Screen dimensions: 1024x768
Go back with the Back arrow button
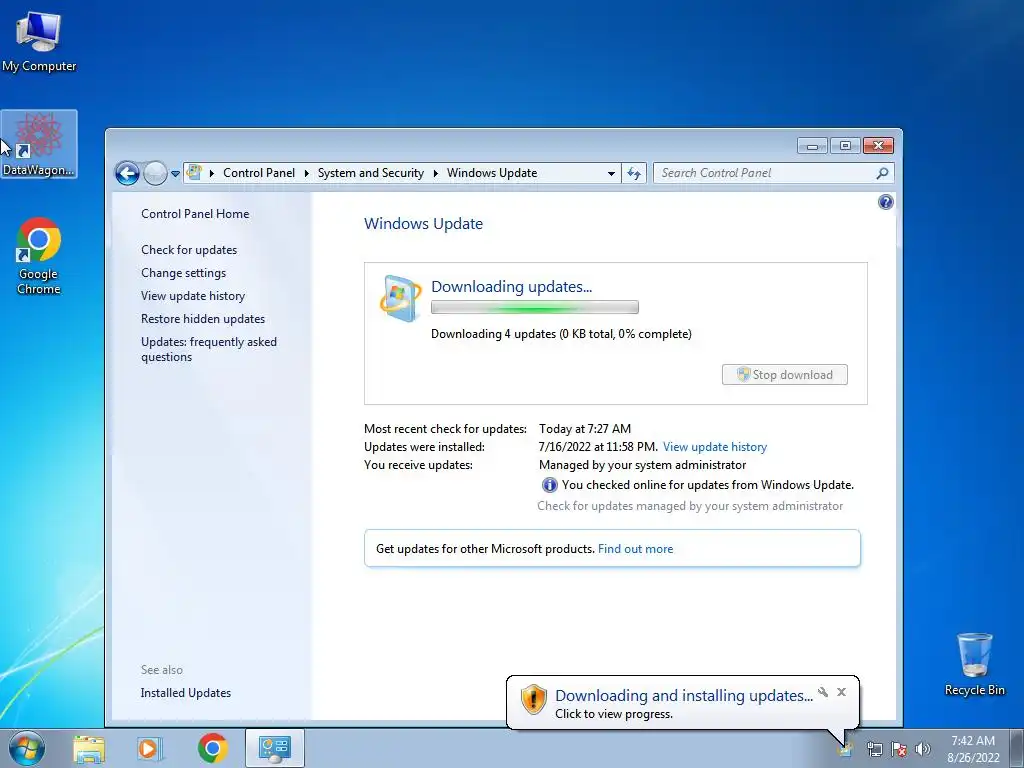click(127, 173)
